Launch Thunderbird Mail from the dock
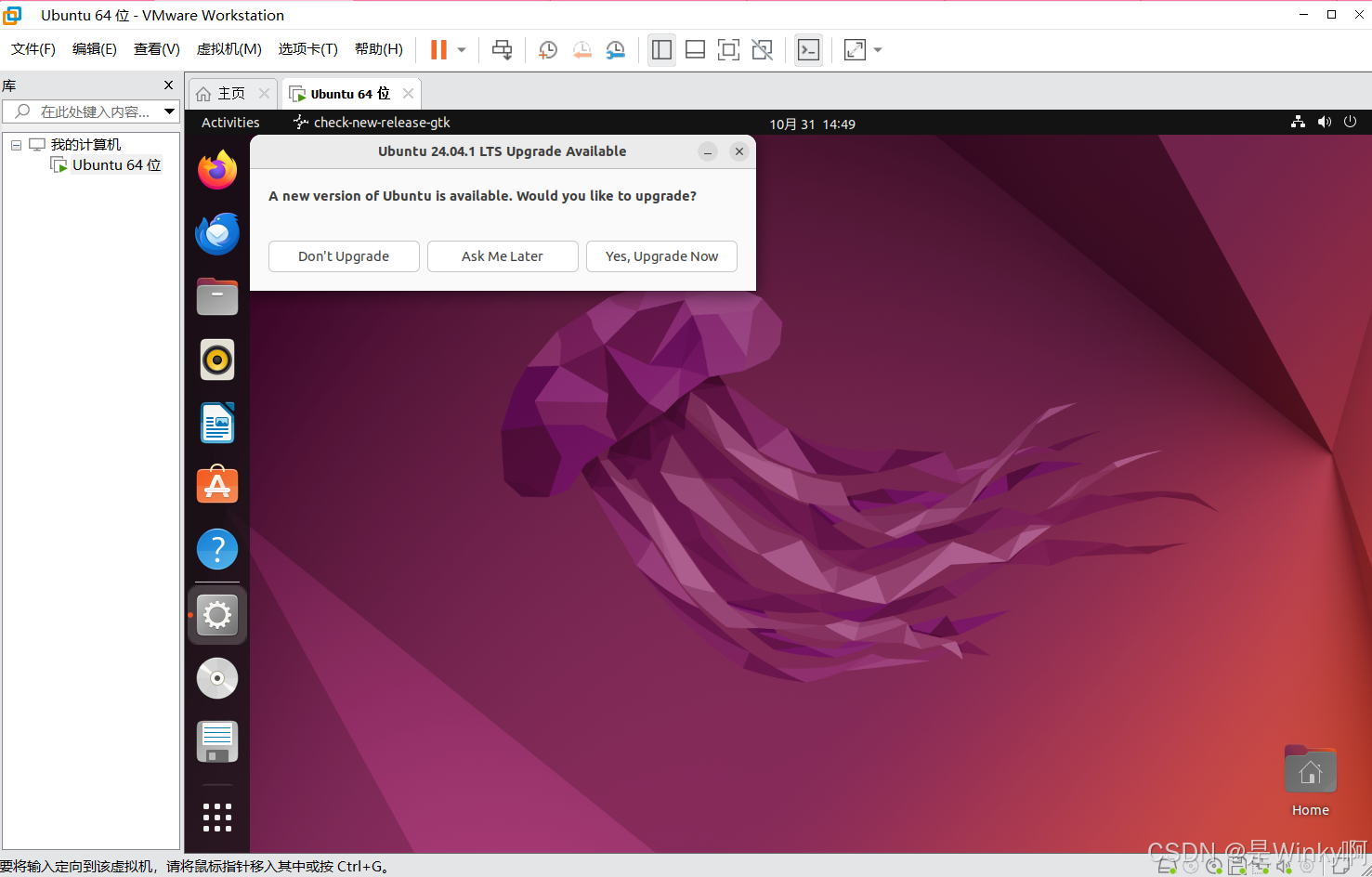The image size is (1372, 877). (x=217, y=233)
